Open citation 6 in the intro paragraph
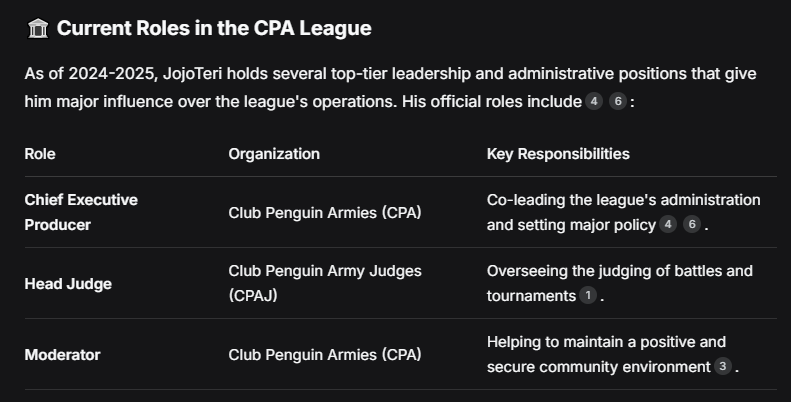This screenshot has width=791, height=402. coord(618,102)
